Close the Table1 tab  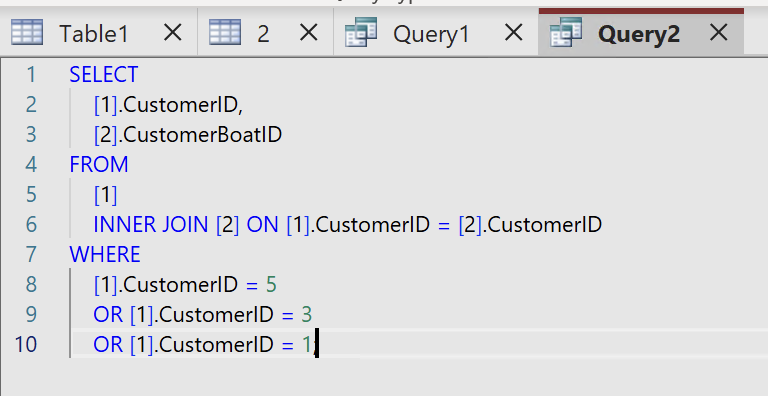(x=172, y=33)
